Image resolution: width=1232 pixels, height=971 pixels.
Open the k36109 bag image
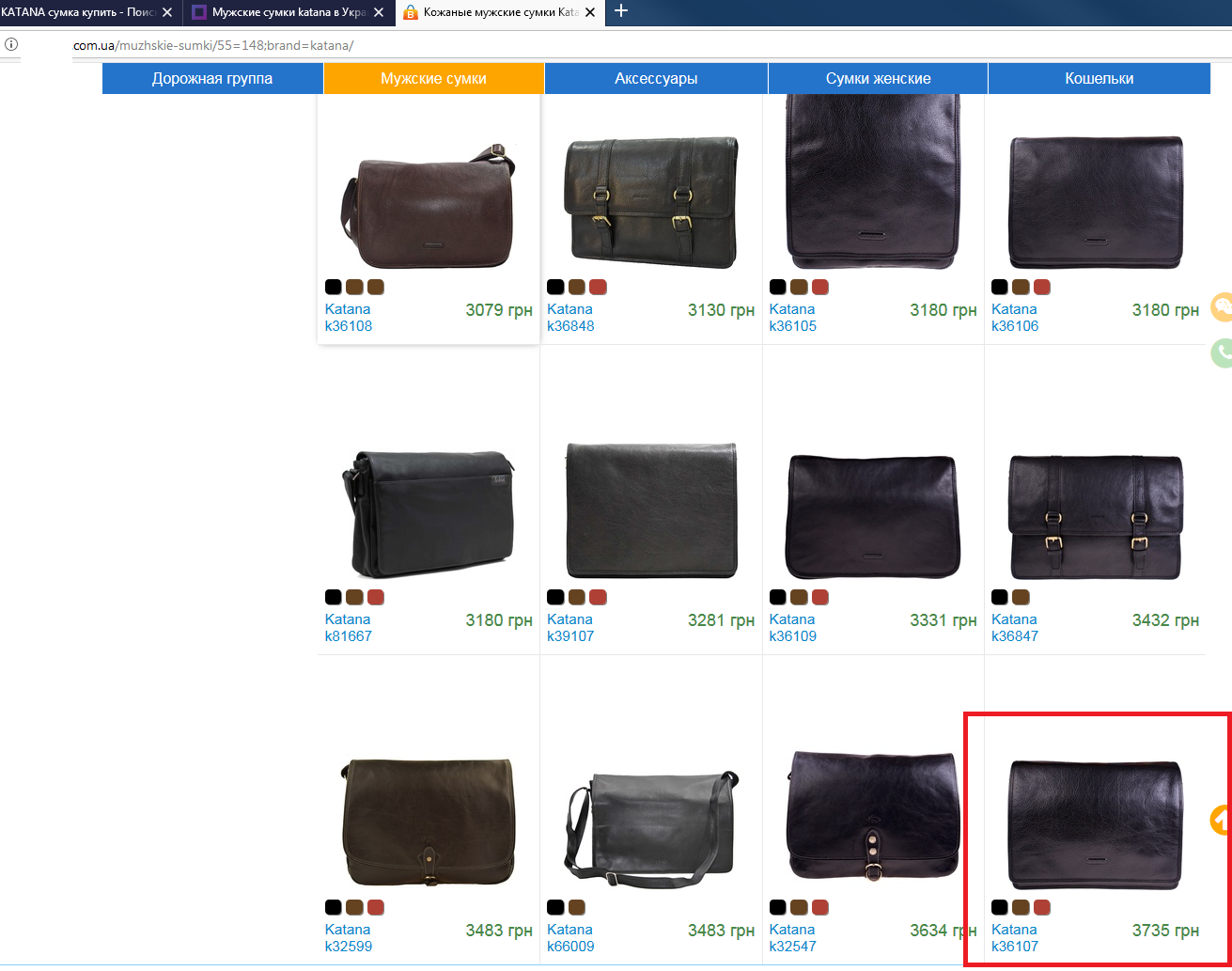[873, 516]
